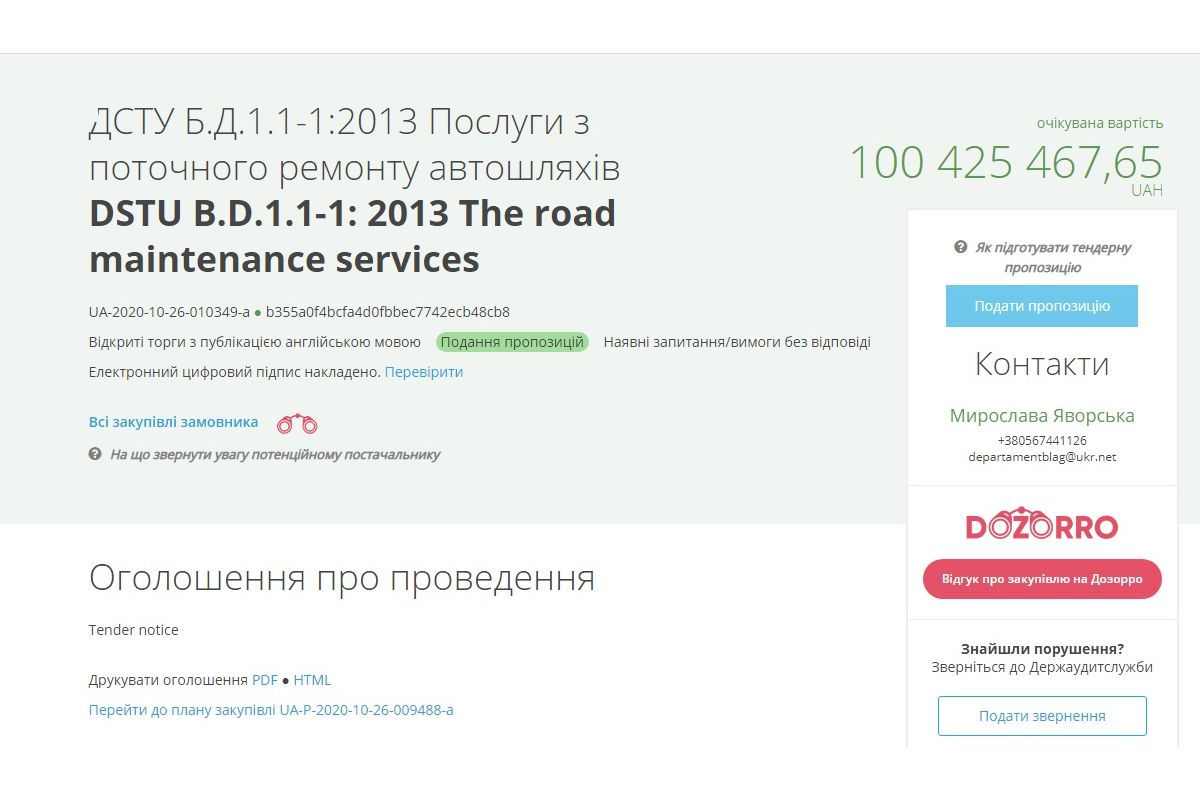
Task: Click the DOZORRO logo
Action: 1041,524
